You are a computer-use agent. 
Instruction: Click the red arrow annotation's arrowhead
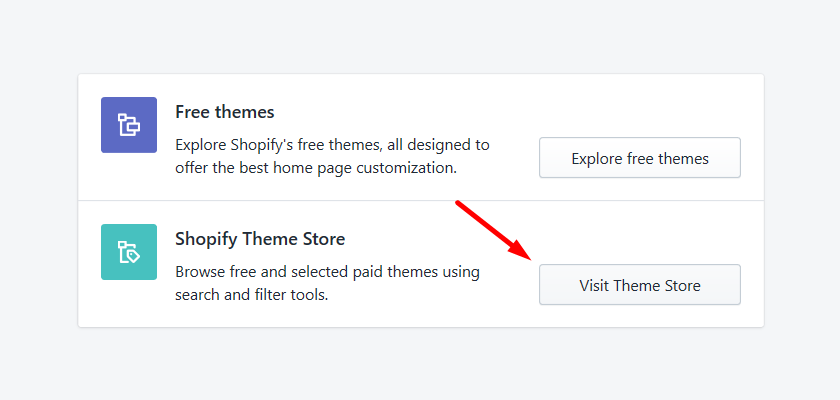pos(519,250)
